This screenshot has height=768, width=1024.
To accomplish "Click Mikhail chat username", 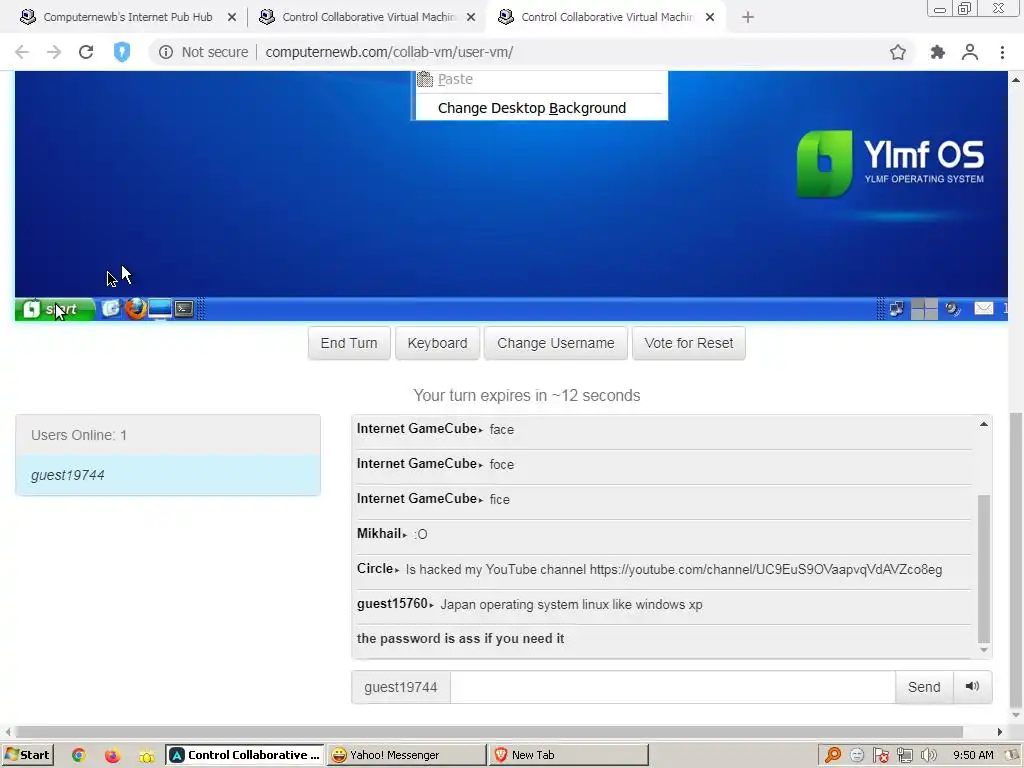I will pos(379,534).
